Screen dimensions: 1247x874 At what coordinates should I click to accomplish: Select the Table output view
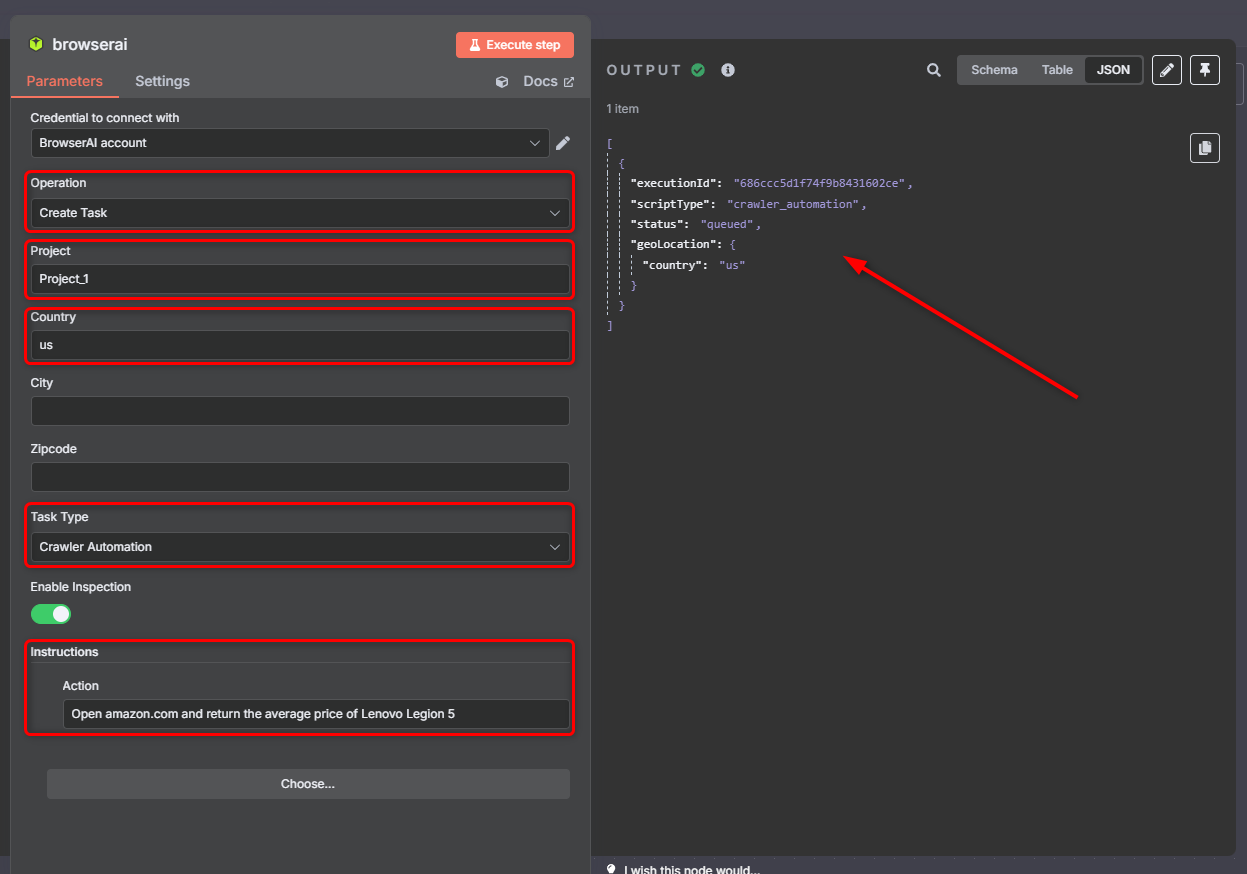(x=1057, y=70)
